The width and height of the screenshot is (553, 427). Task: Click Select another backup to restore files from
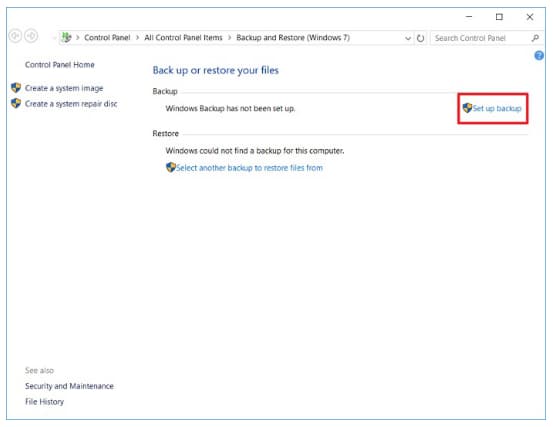tap(249, 168)
